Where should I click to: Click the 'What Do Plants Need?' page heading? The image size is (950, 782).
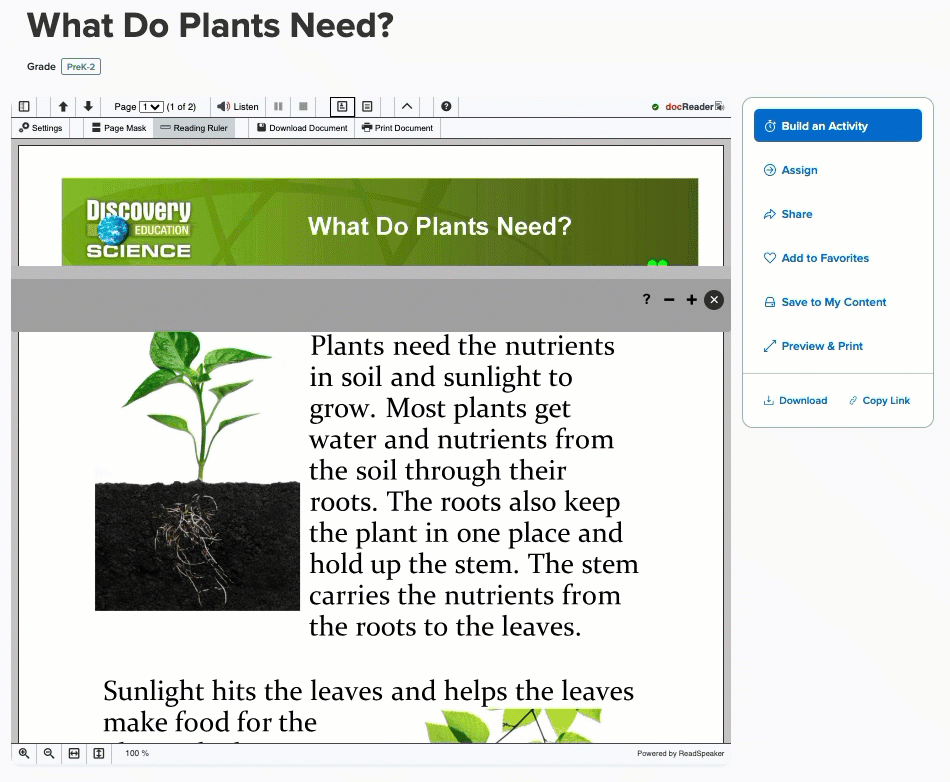point(210,25)
